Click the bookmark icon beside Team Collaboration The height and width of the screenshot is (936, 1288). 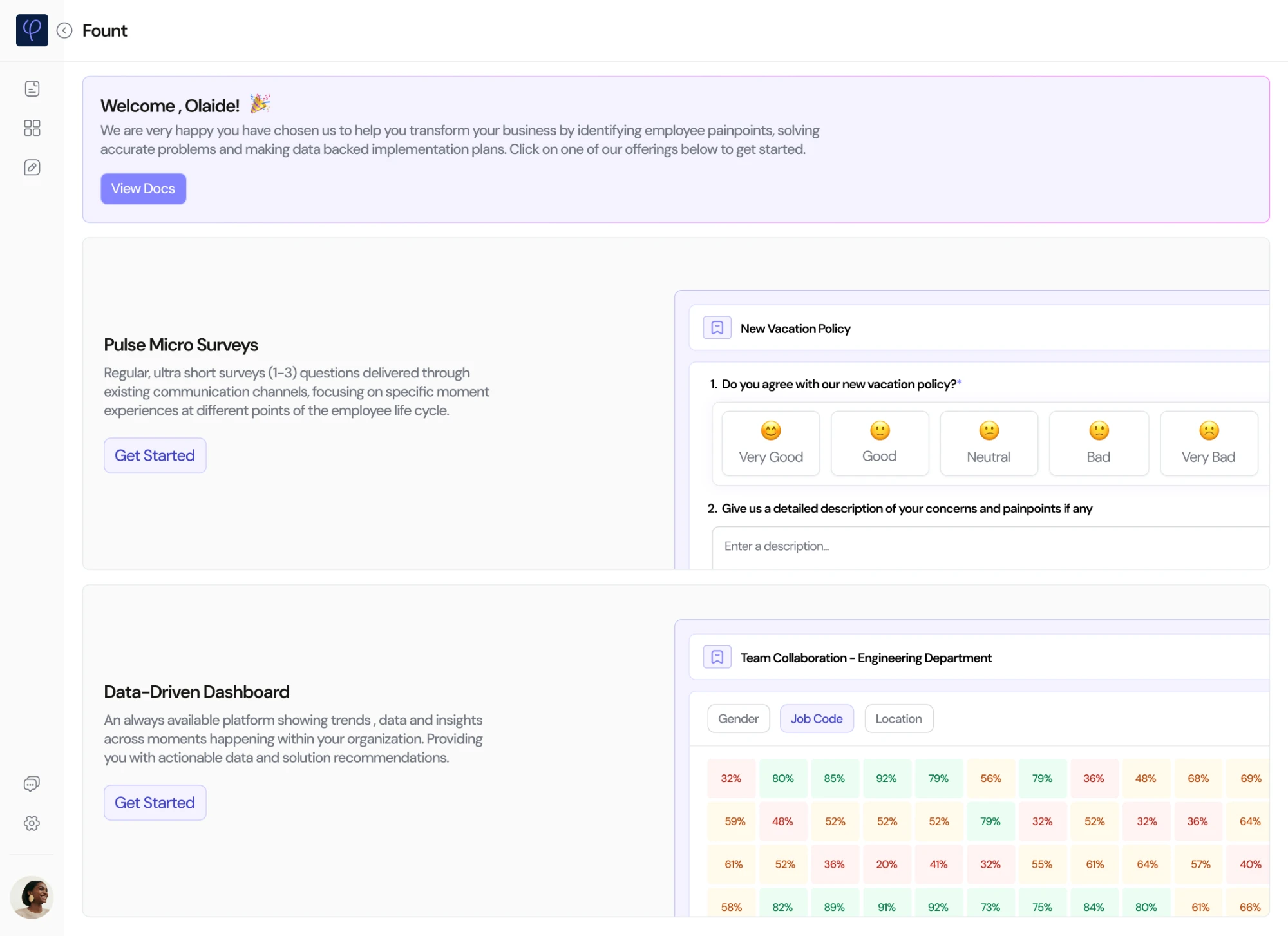pos(717,657)
